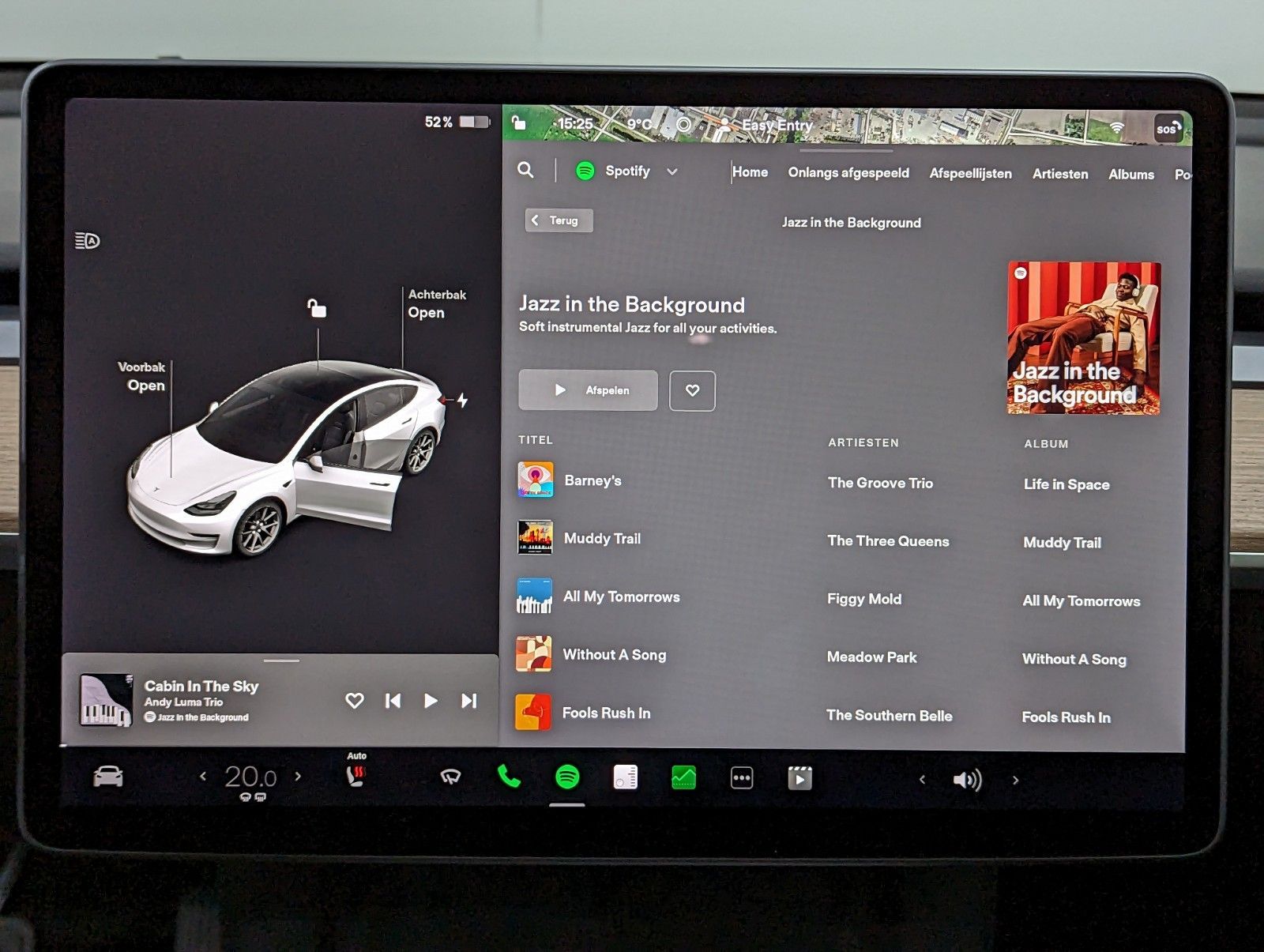The height and width of the screenshot is (952, 1264).
Task: Open the all apps three-dots launcher
Action: point(742,778)
